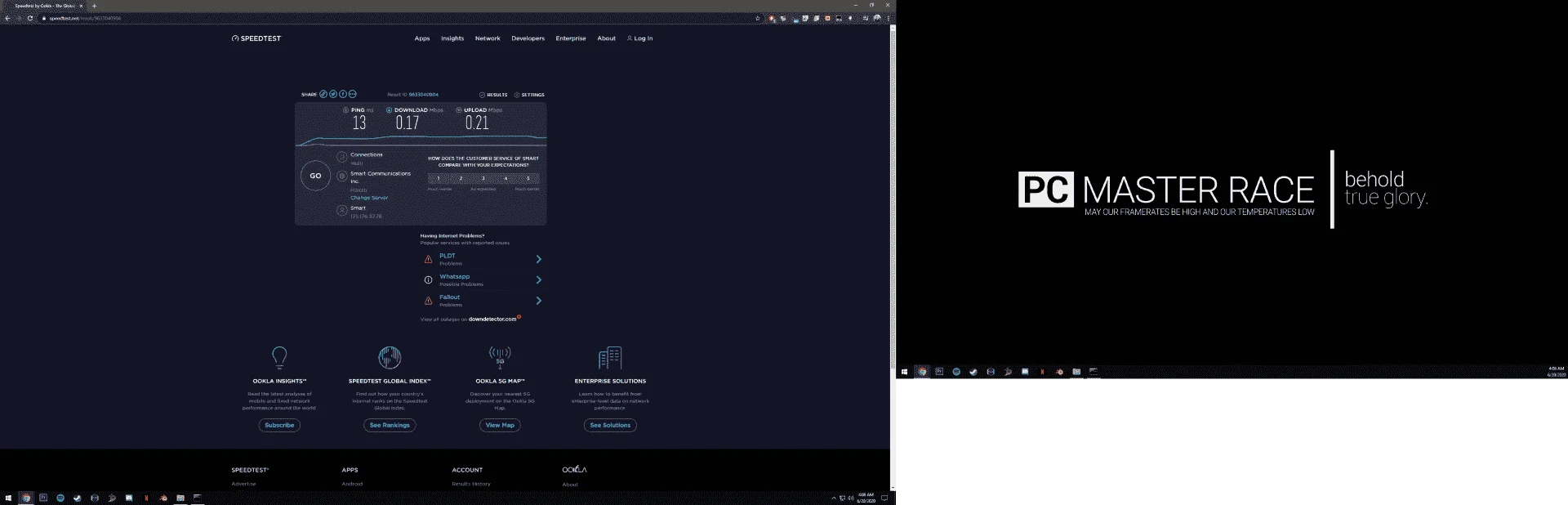Share result via link icon

[x=323, y=94]
